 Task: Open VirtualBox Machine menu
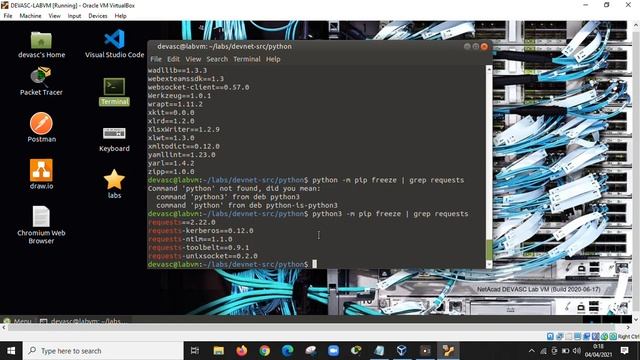tap(30, 16)
